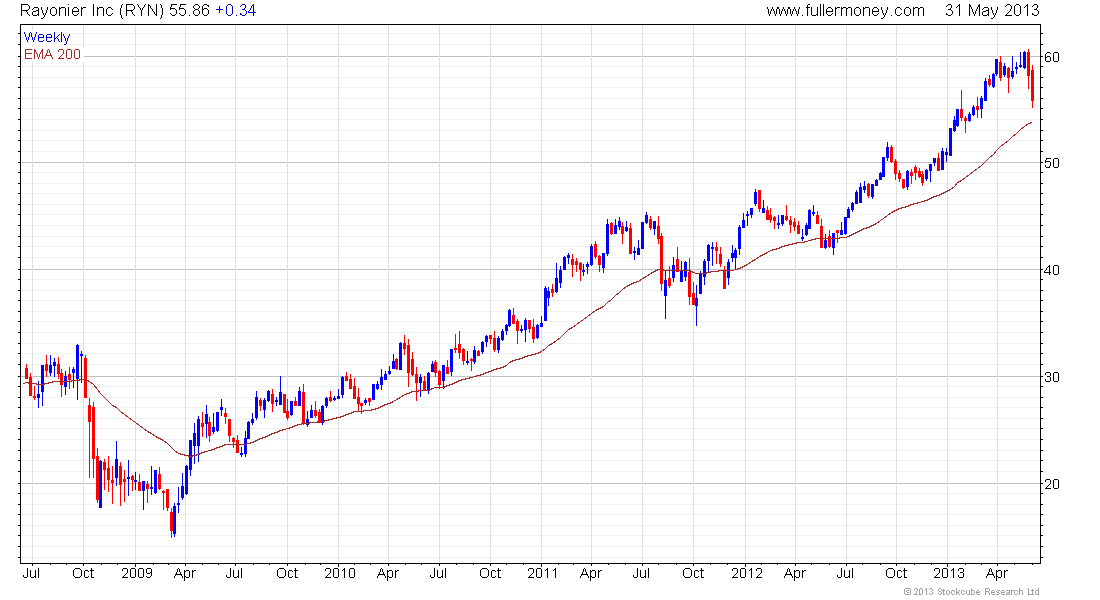Click the '2013' year label on time axis
The width and height of the screenshot is (1100, 600).
(949, 573)
